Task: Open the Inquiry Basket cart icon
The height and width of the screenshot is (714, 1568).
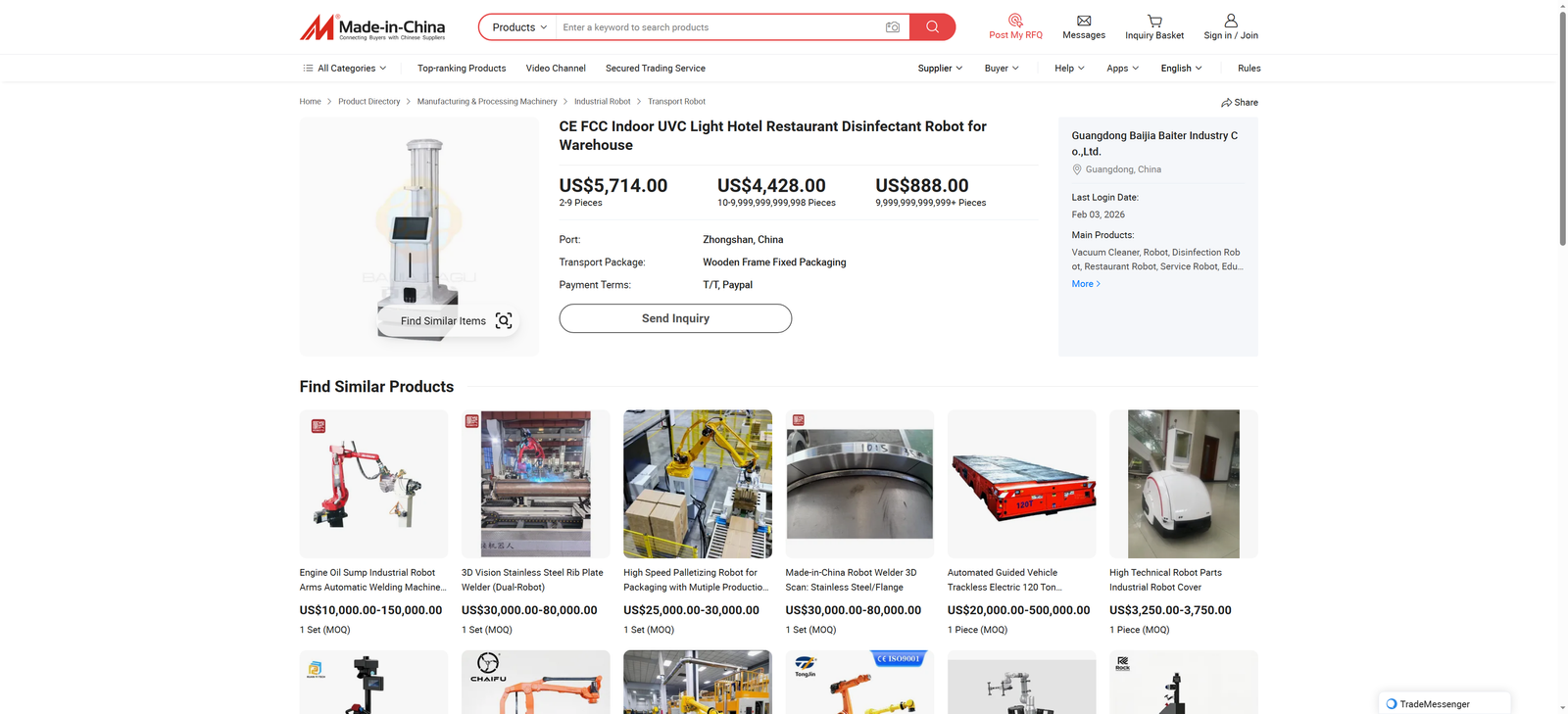Action: tap(1154, 21)
